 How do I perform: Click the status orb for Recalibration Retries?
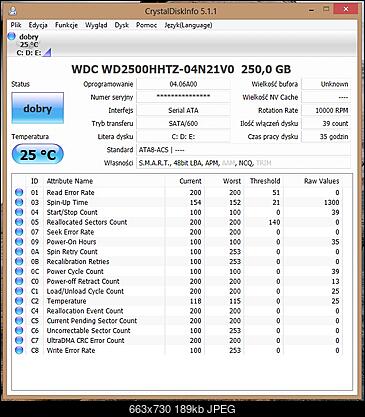19,261
